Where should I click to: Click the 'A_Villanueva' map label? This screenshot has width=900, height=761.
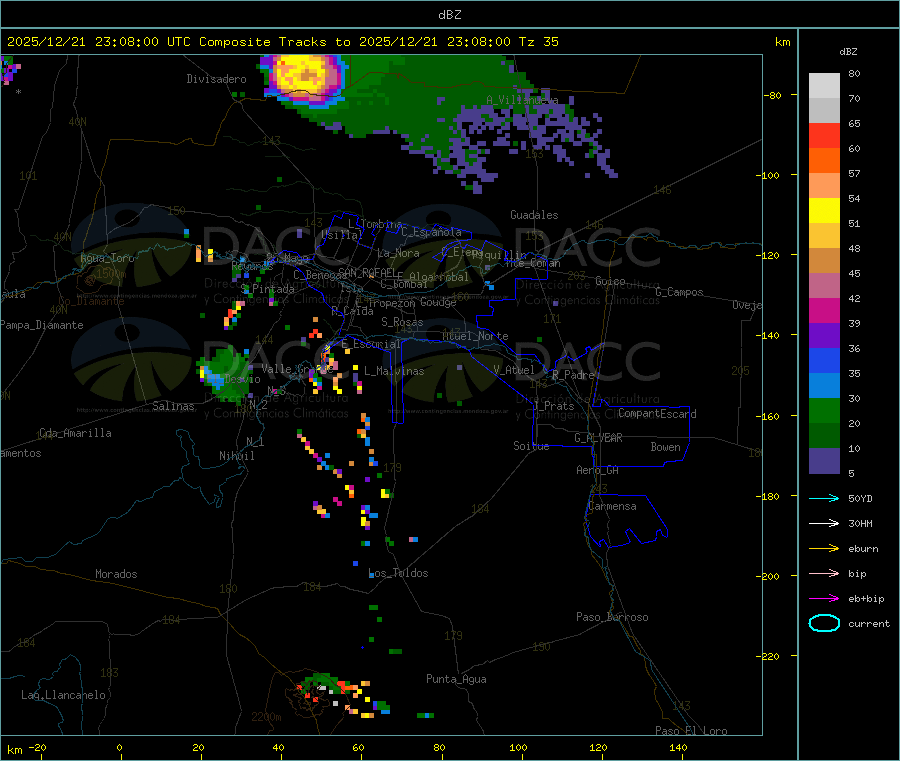pyautogui.click(x=522, y=100)
